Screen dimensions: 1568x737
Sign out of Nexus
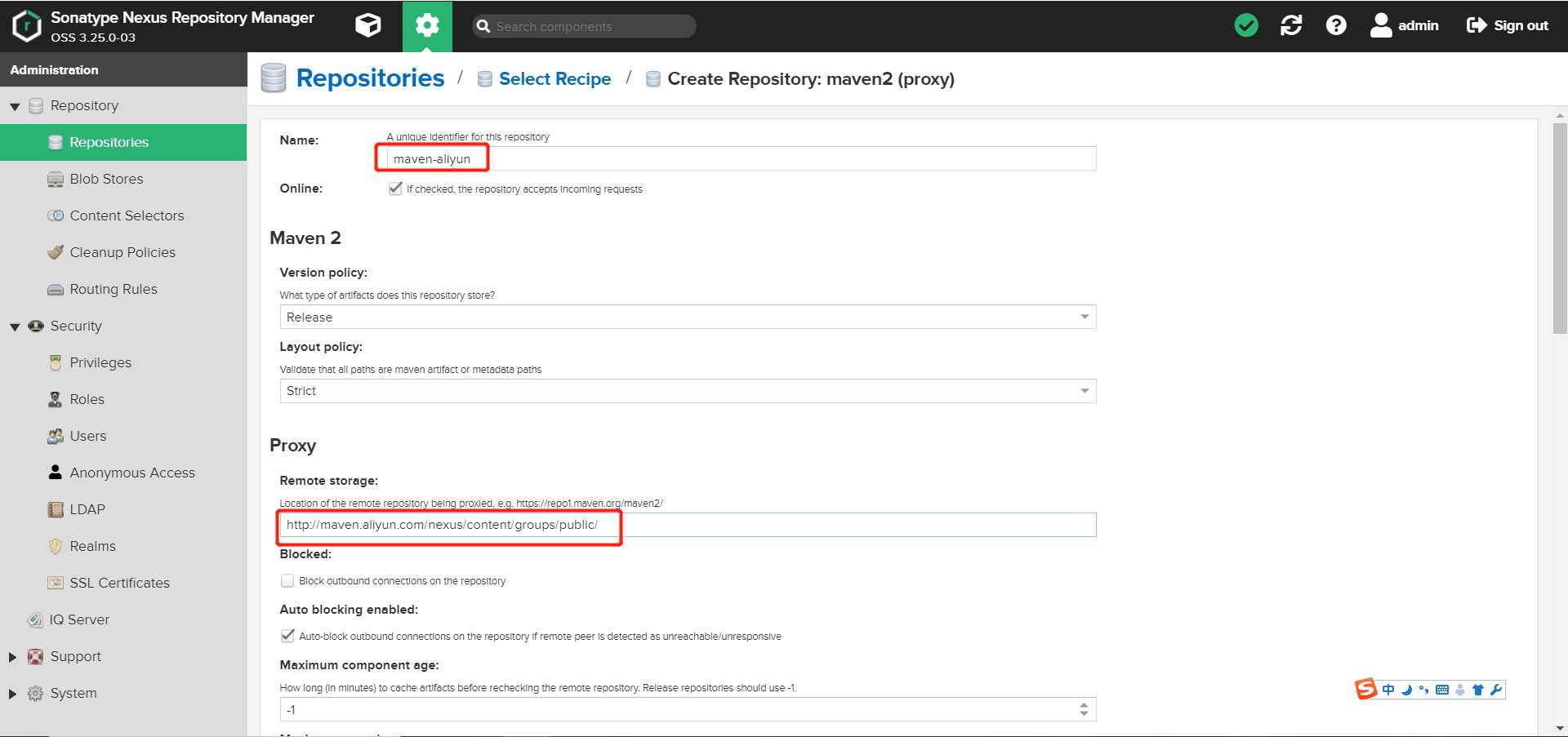(x=1508, y=25)
